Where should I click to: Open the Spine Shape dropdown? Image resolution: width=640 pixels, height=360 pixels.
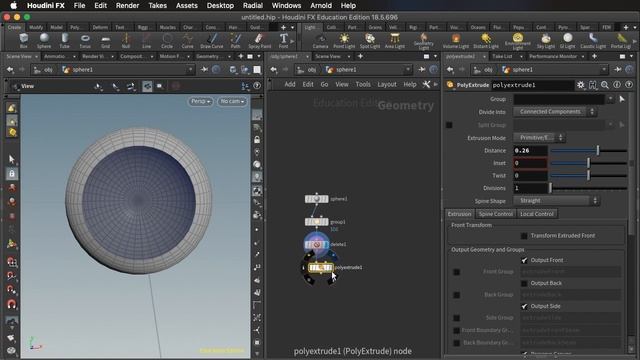[x=556, y=200]
